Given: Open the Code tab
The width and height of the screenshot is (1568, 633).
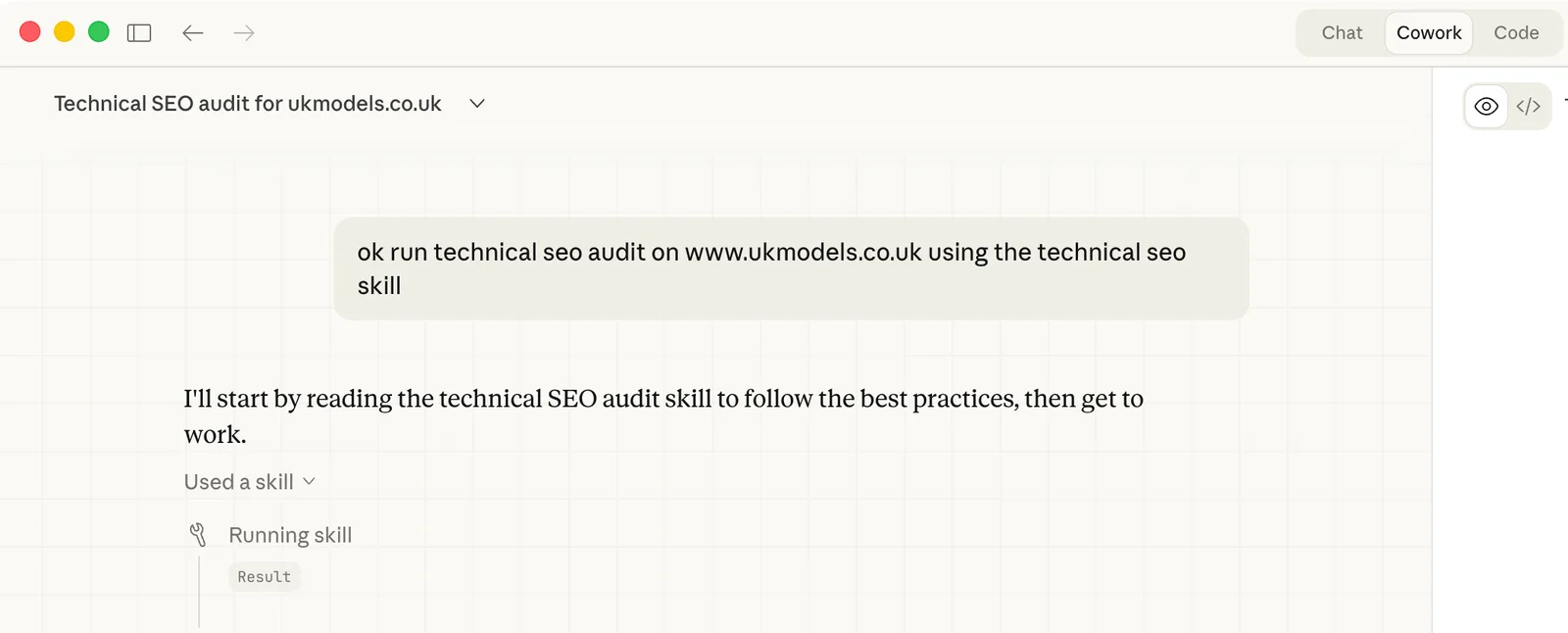Looking at the screenshot, I should 1516,32.
